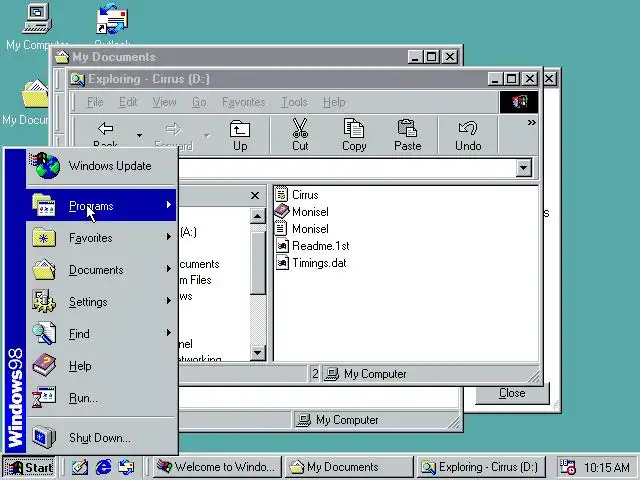The image size is (640, 480).
Task: Open the Back history dropdown arrow
Action: pyautogui.click(x=139, y=135)
